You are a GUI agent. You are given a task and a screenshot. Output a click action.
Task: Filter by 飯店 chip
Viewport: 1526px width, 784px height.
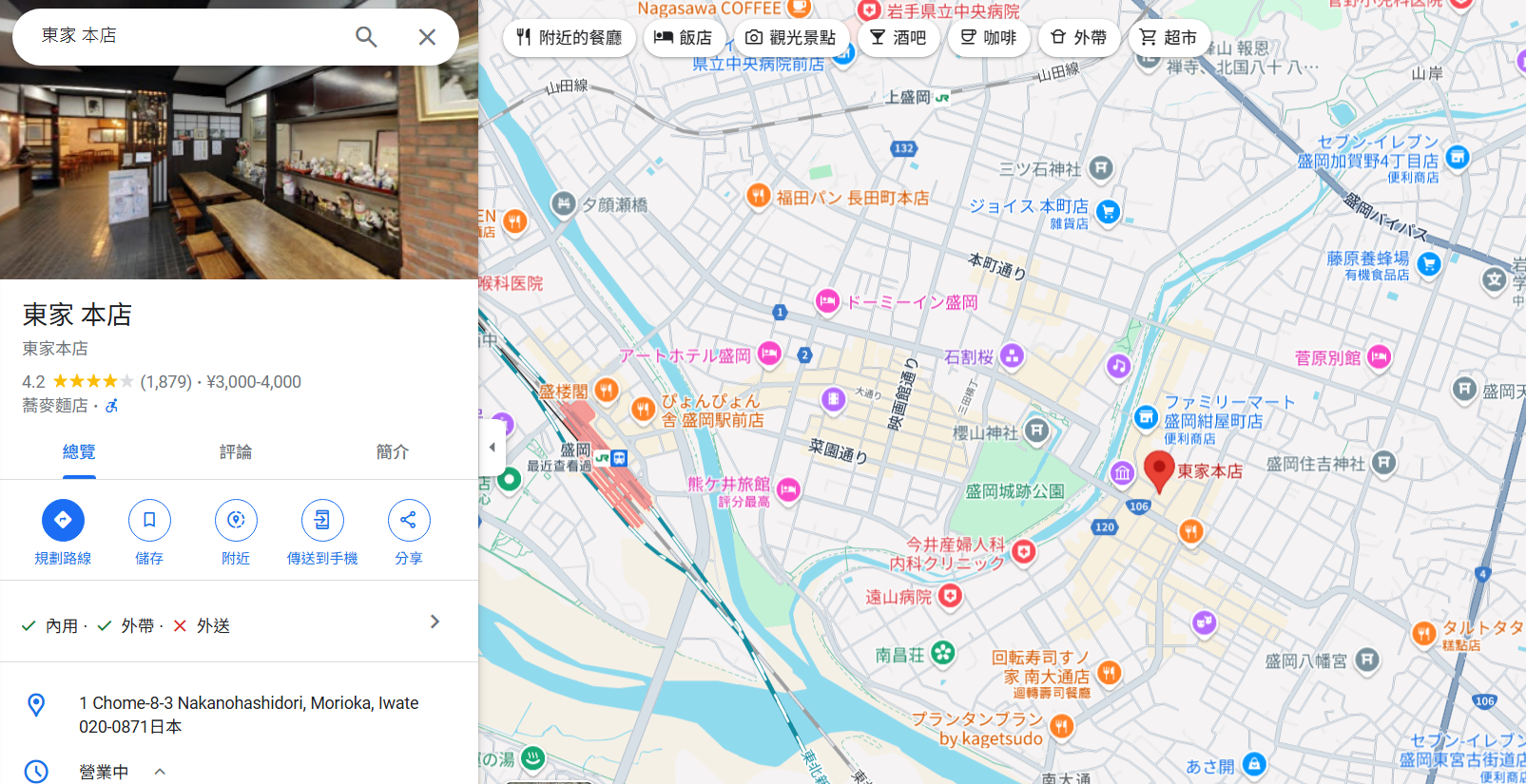click(683, 38)
